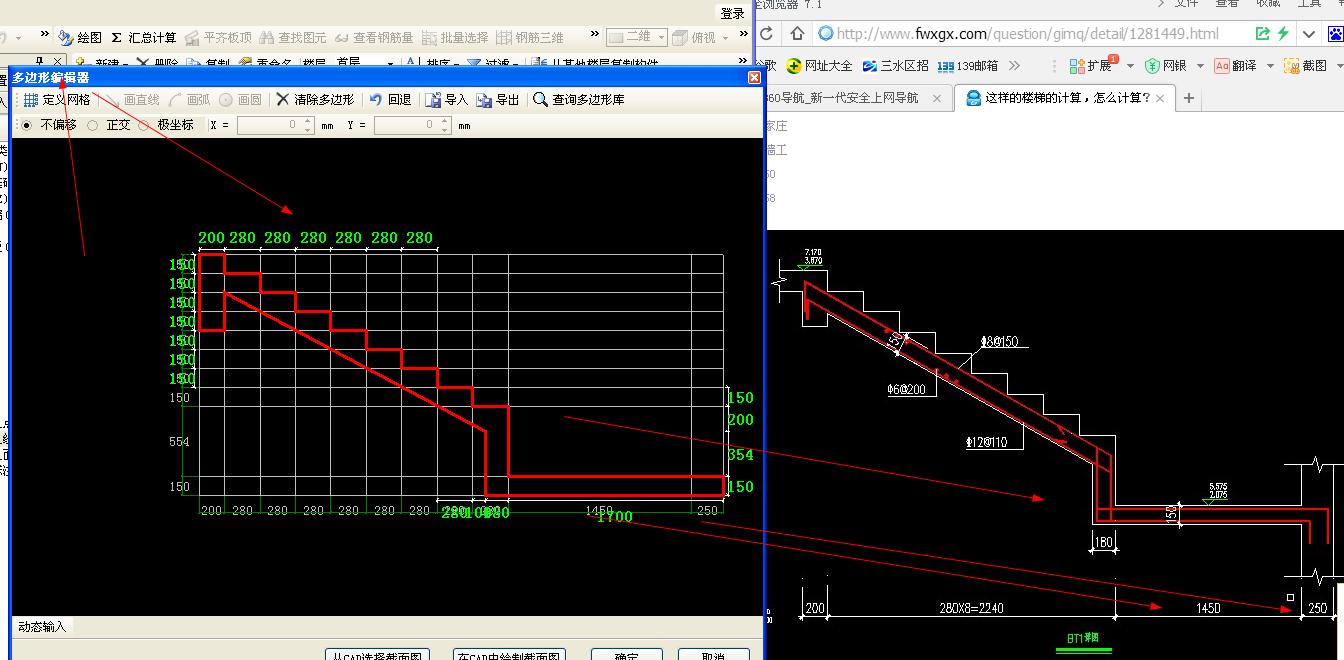Click the 动态输入 dynamic input label
This screenshot has height=660, width=1344.
[42, 626]
